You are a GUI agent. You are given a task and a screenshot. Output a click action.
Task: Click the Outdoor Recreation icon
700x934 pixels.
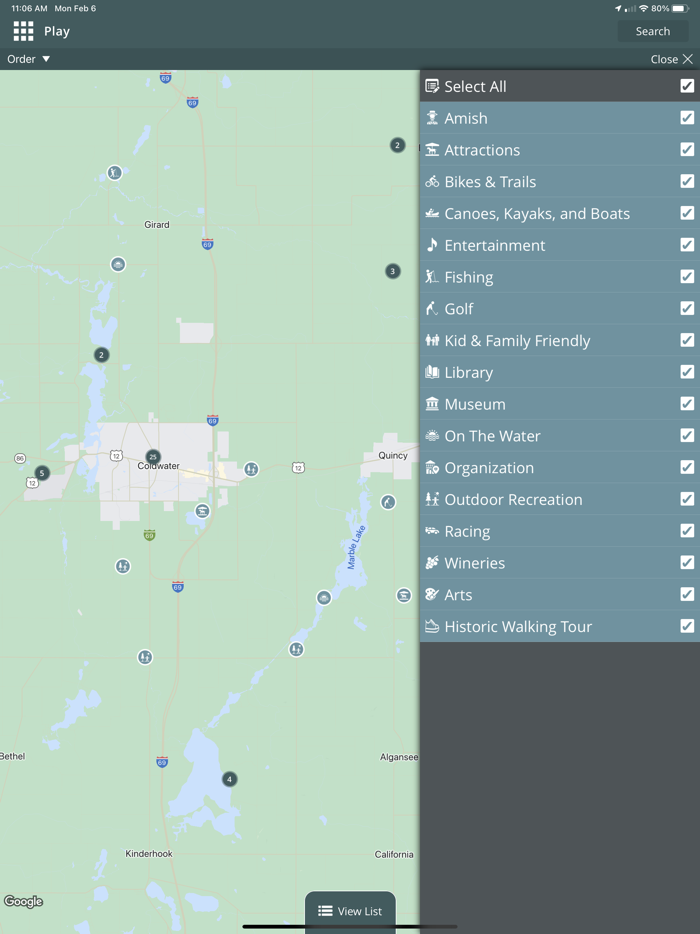[x=432, y=499]
